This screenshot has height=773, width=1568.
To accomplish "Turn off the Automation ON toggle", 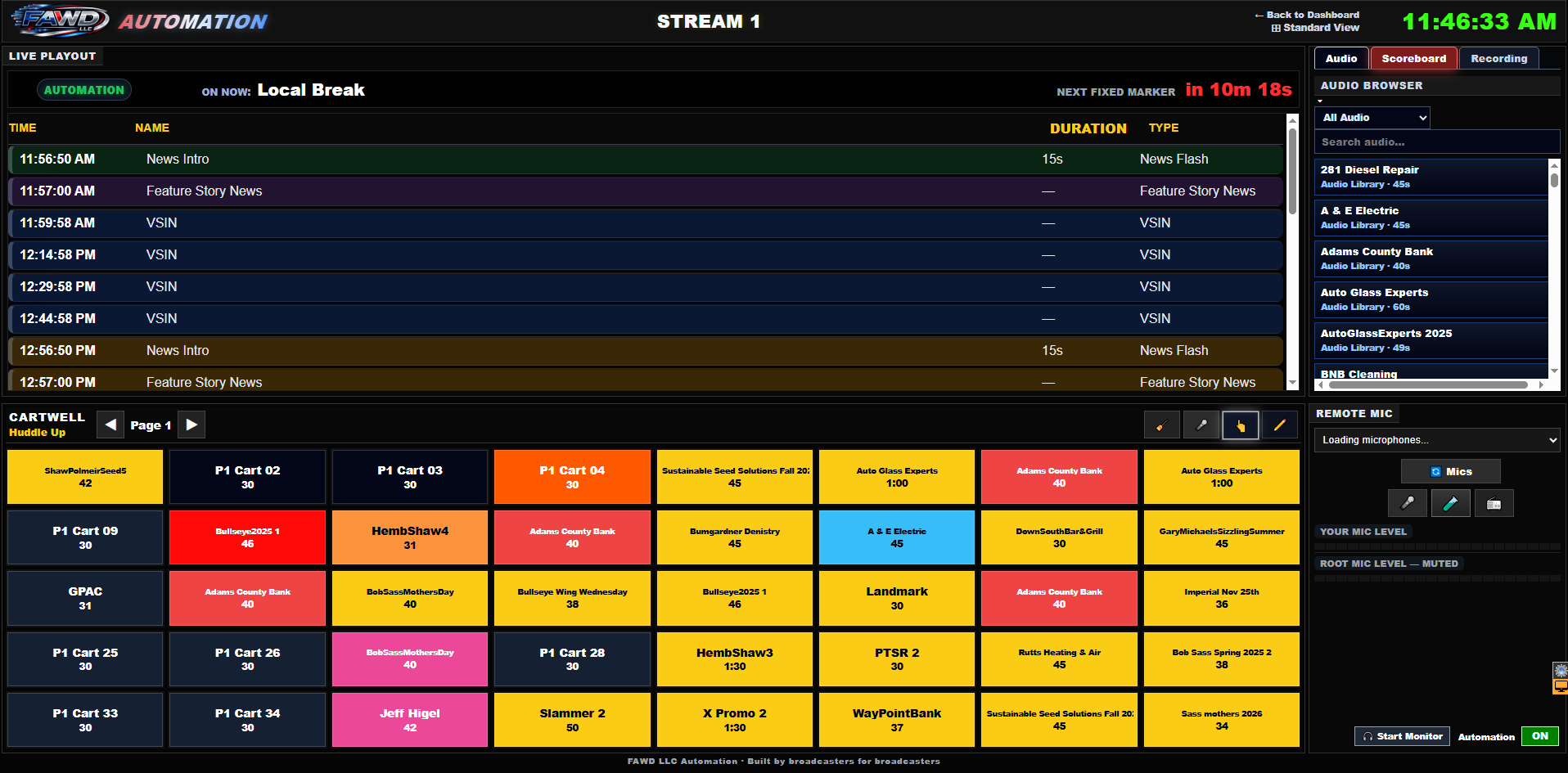I will 1540,736.
